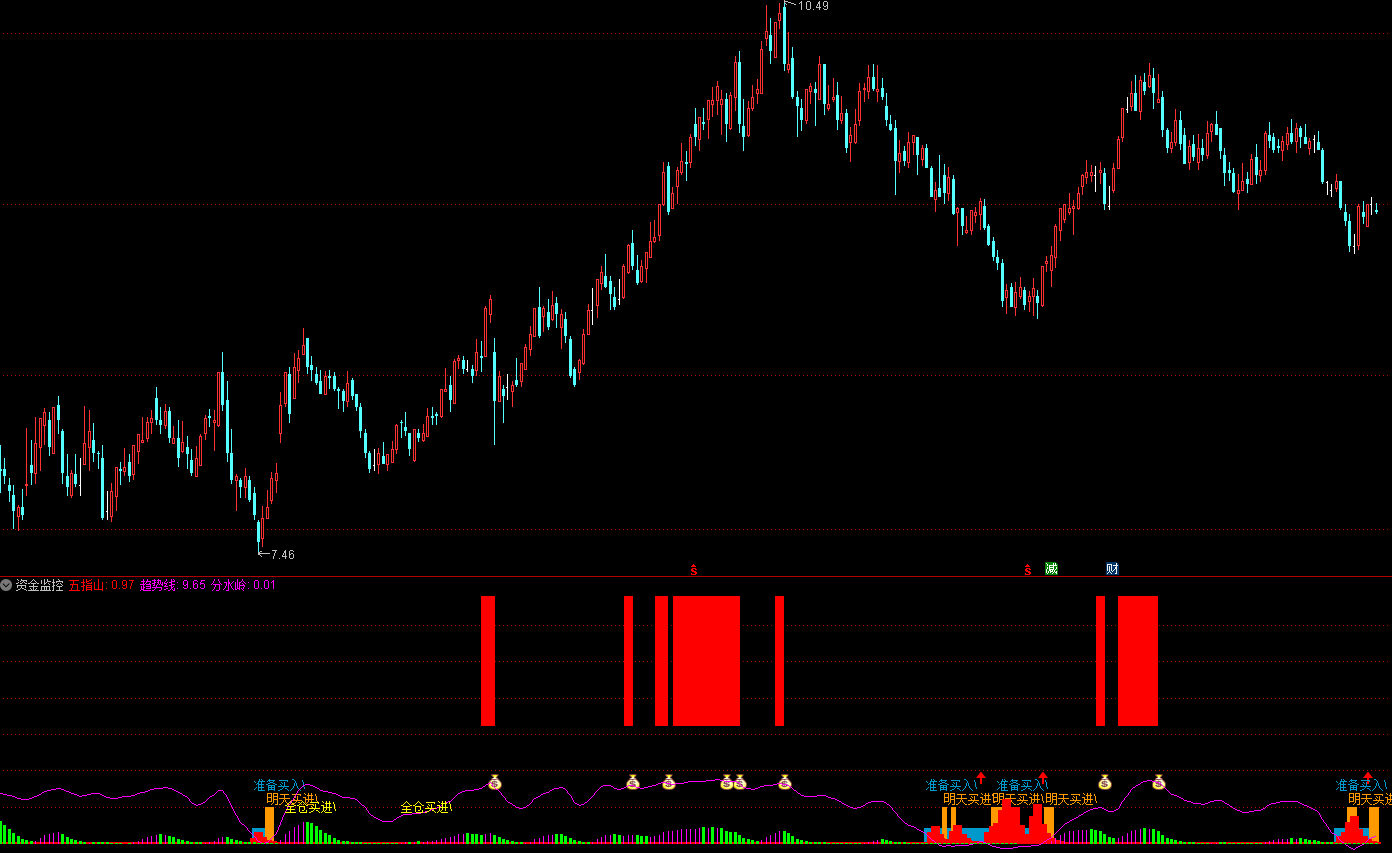Select the red 五指山 value label
Viewport: 1392px width, 853px height.
[101, 585]
